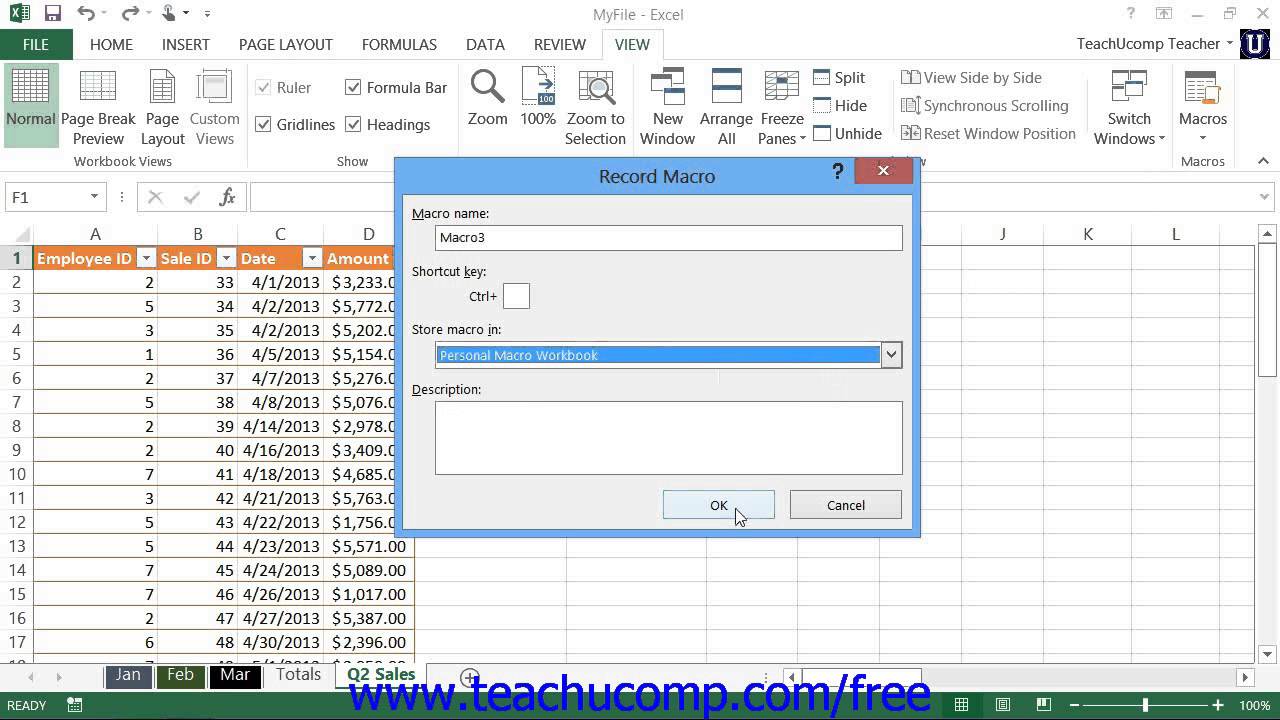The image size is (1280, 720).
Task: Click Arrange All windows
Action: (726, 108)
